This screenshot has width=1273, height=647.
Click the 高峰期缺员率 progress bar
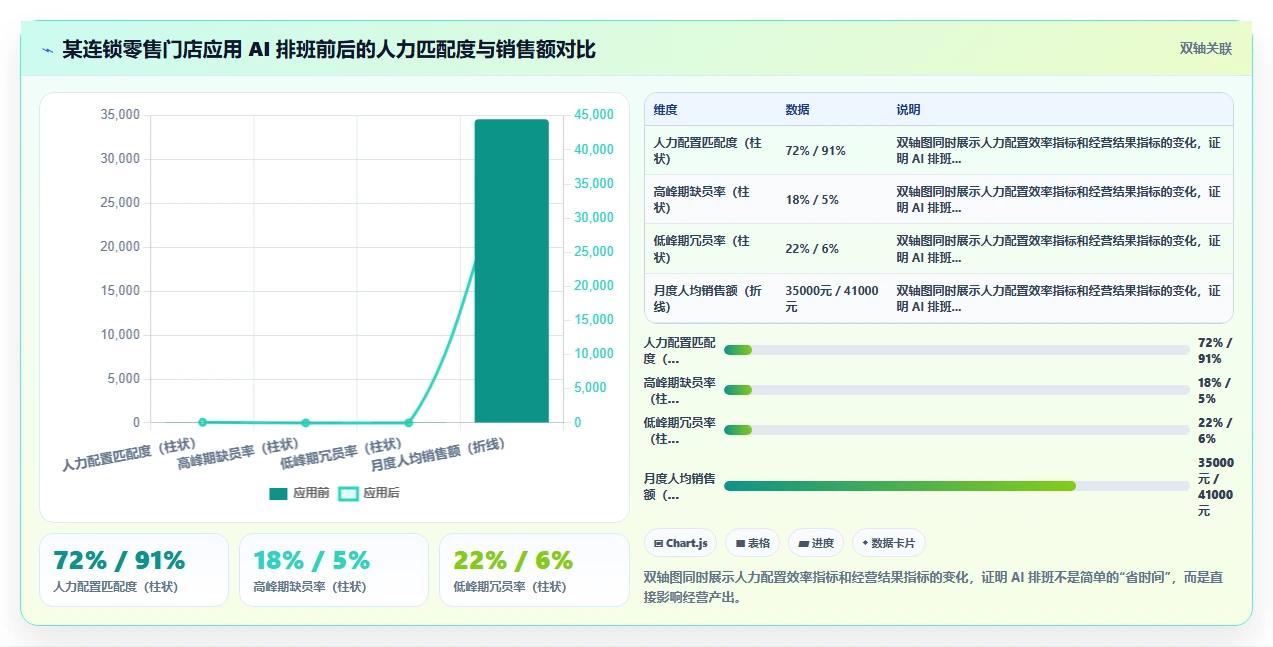pyautogui.click(x=956, y=390)
